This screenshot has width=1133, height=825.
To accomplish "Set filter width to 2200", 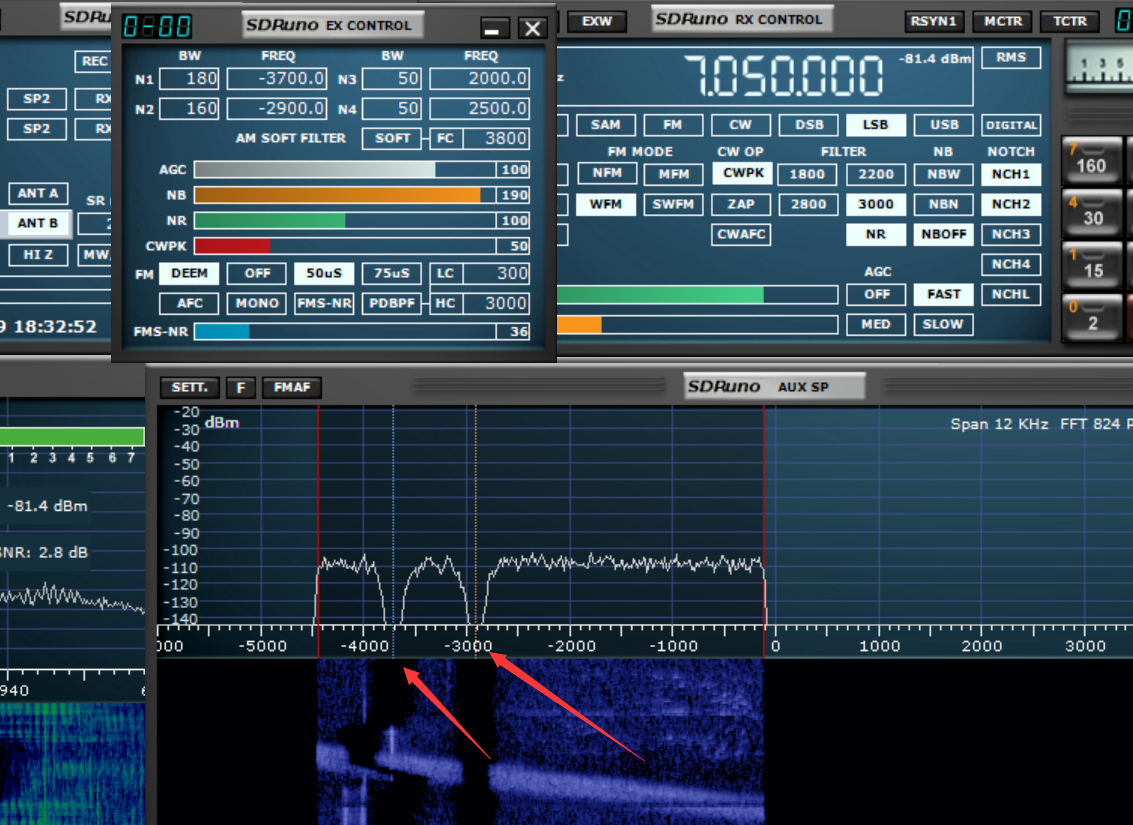I will click(x=876, y=174).
